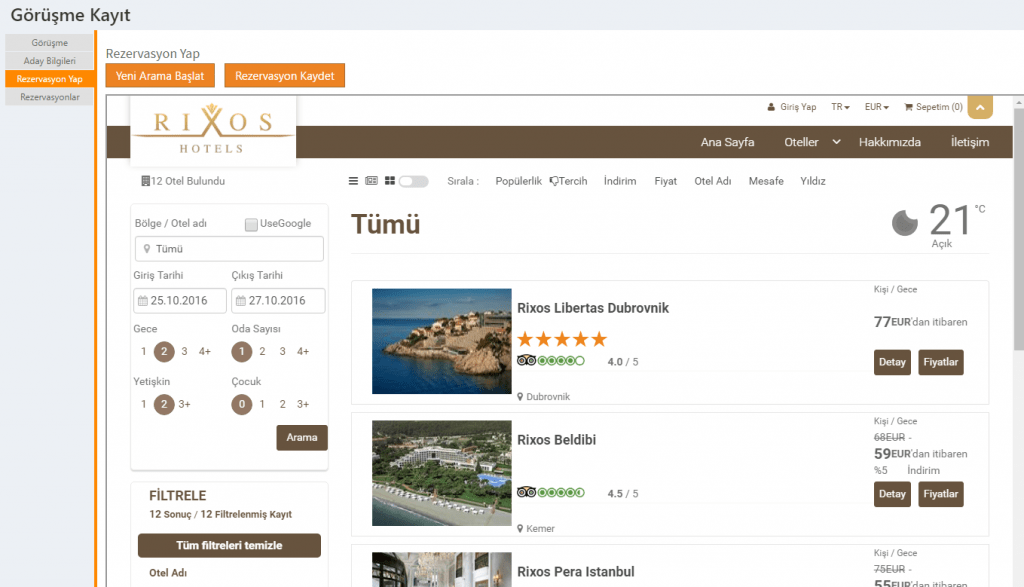Click the star rating of Rixos Libertas
This screenshot has height=587, width=1024.
coord(562,339)
